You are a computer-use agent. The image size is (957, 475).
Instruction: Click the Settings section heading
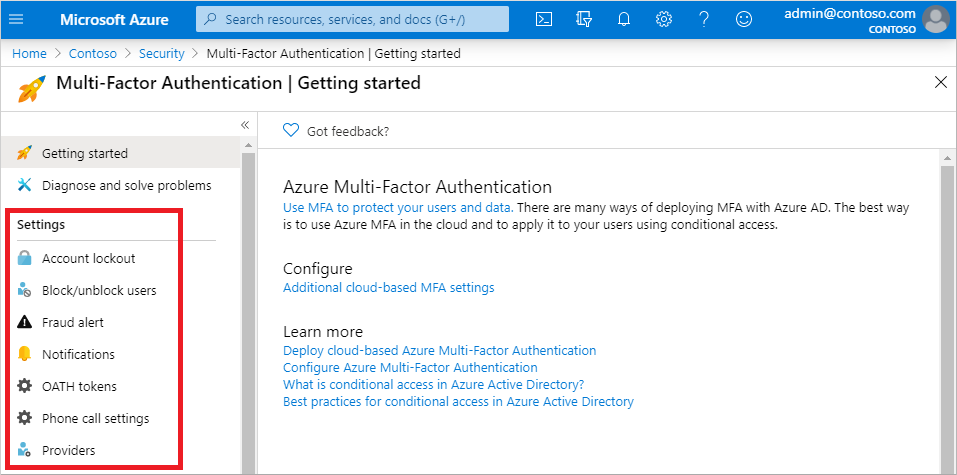point(41,225)
